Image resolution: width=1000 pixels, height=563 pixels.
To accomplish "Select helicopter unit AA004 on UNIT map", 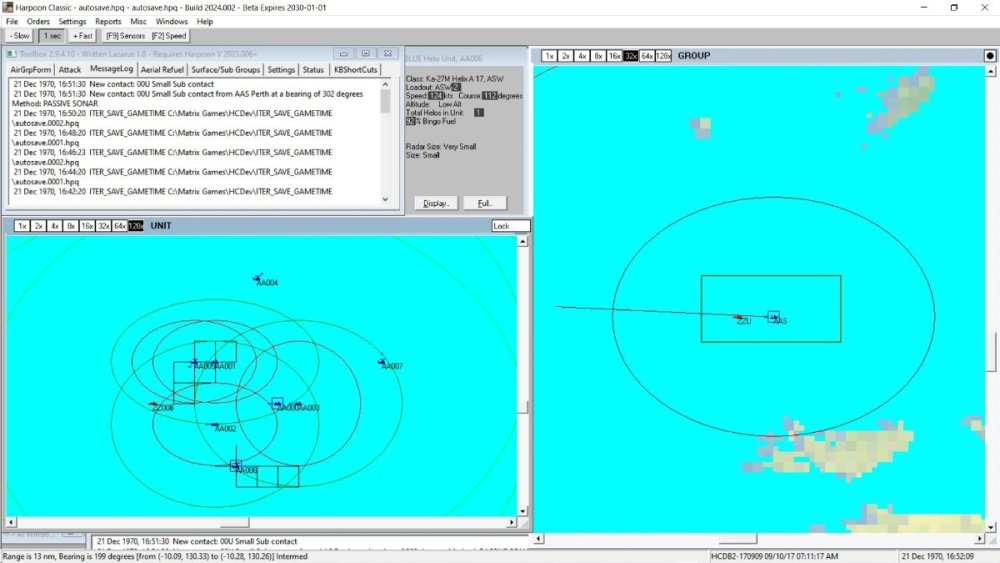I will (x=258, y=279).
